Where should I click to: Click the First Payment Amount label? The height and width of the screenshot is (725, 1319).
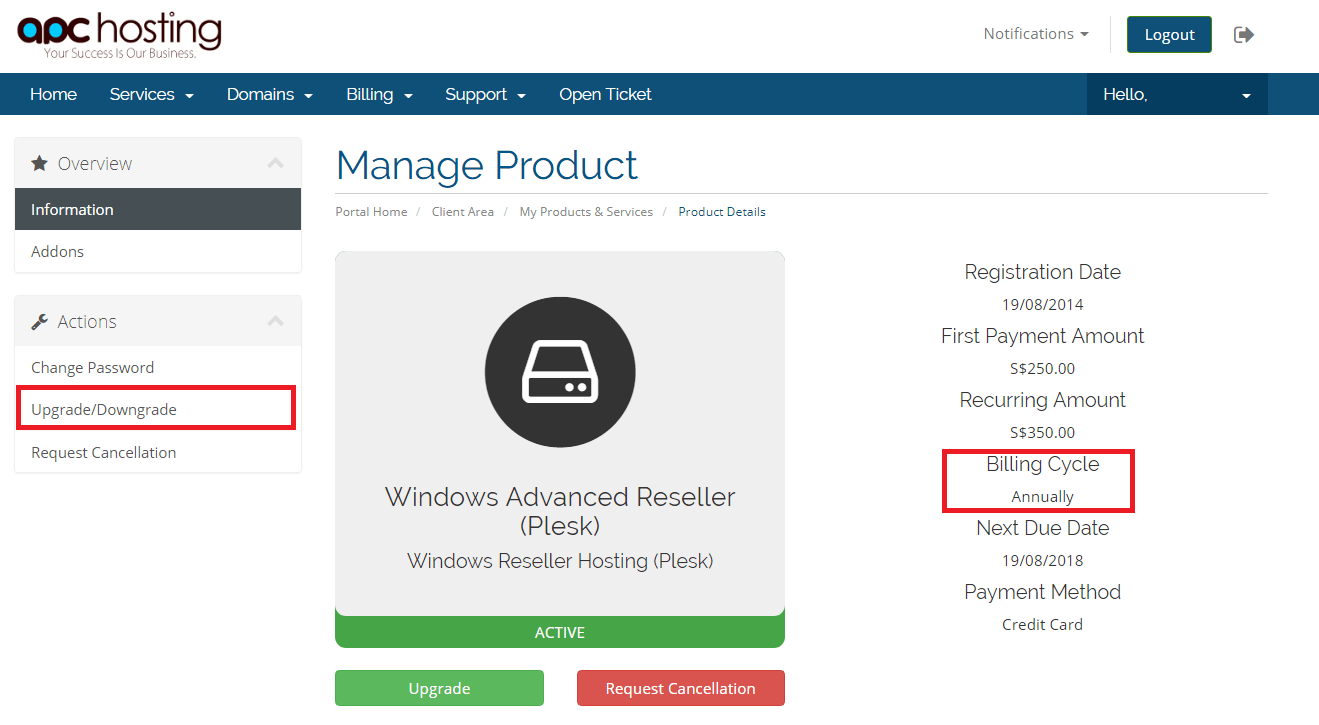pyautogui.click(x=1043, y=336)
